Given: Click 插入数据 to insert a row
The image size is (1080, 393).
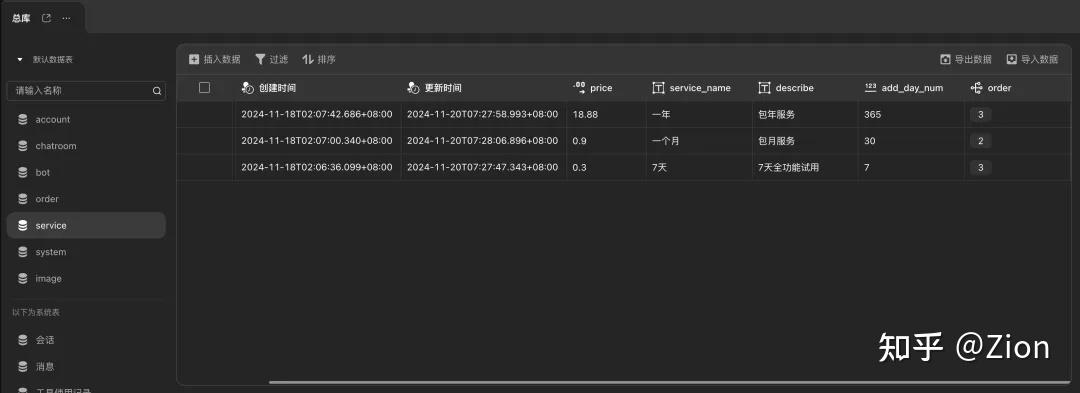Looking at the screenshot, I should (214, 60).
